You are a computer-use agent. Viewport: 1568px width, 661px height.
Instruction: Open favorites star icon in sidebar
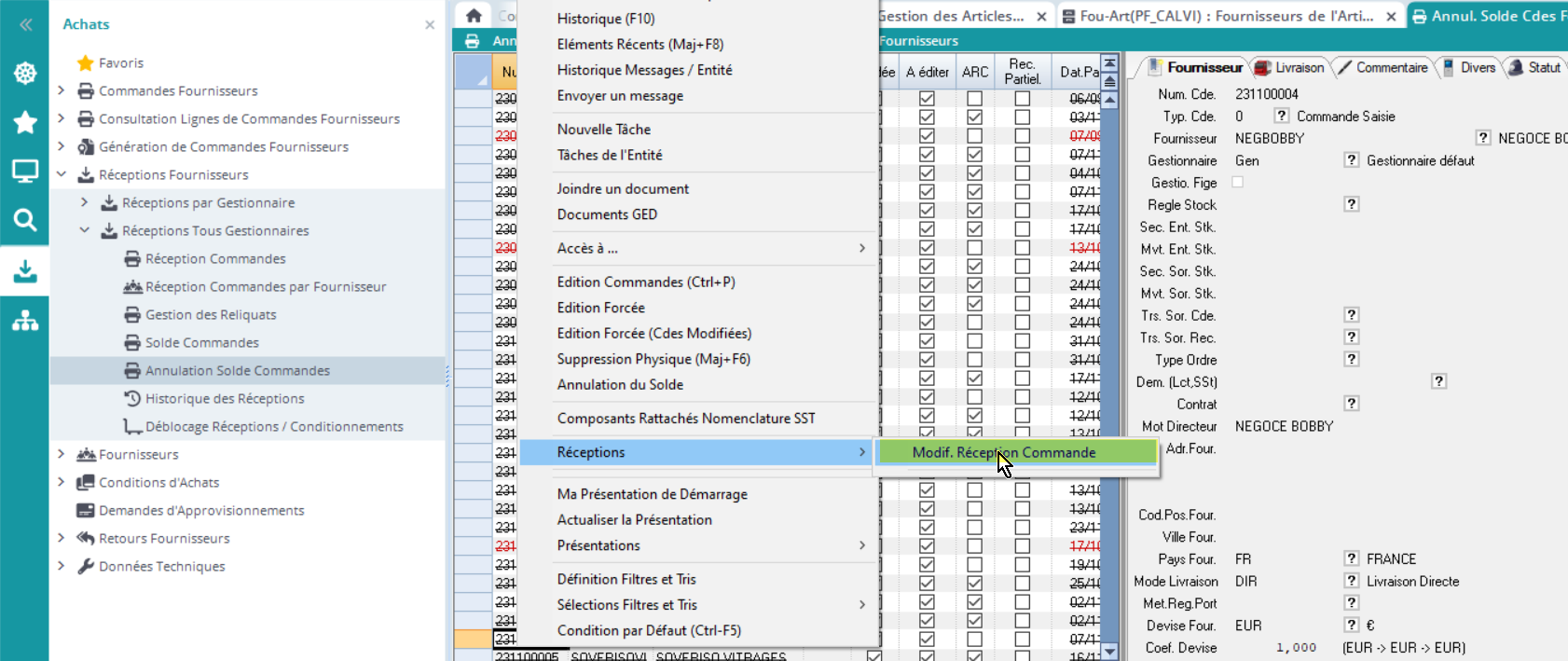pos(25,122)
